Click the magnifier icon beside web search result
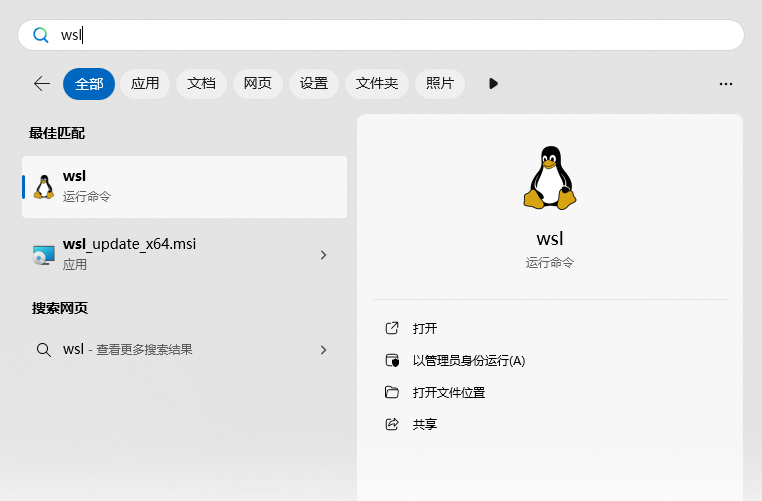Viewport: 762px width, 501px height. pyautogui.click(x=44, y=350)
